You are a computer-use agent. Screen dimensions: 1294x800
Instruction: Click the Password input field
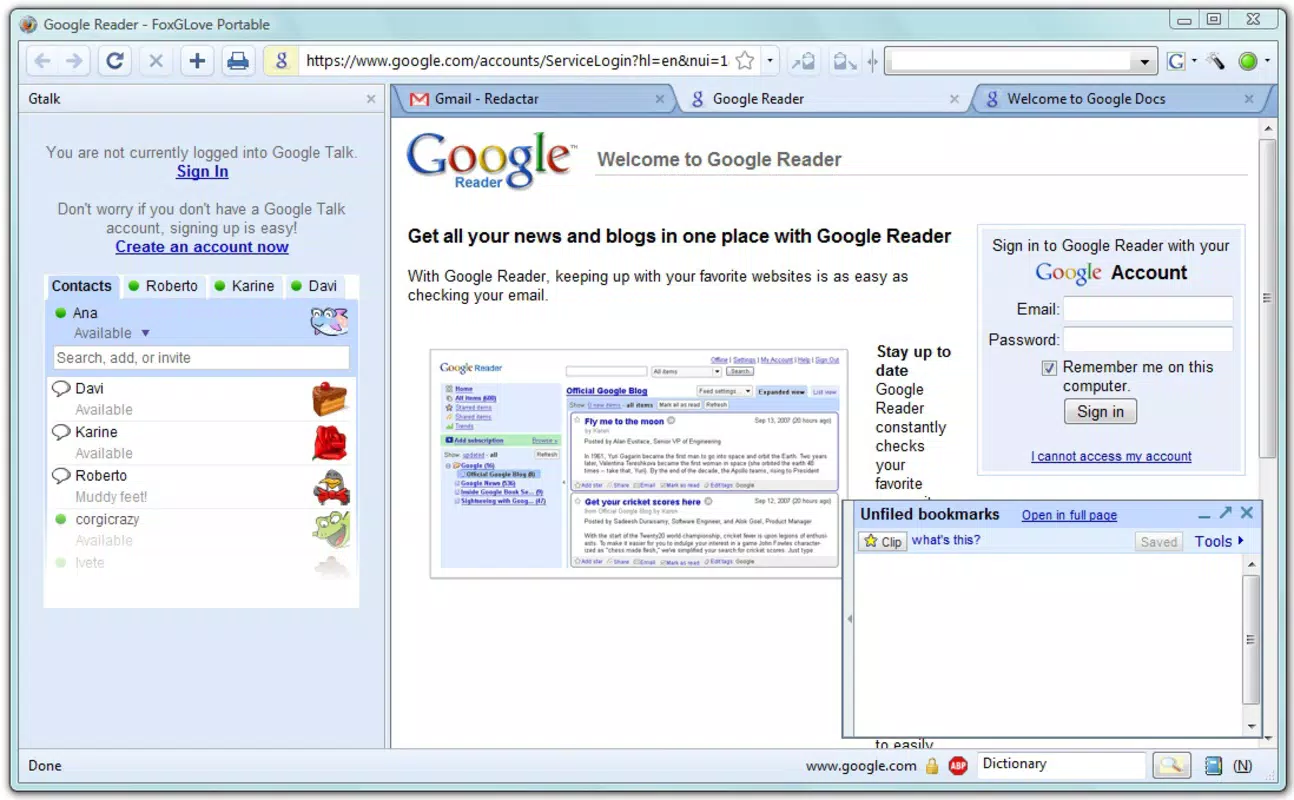[x=1148, y=339]
